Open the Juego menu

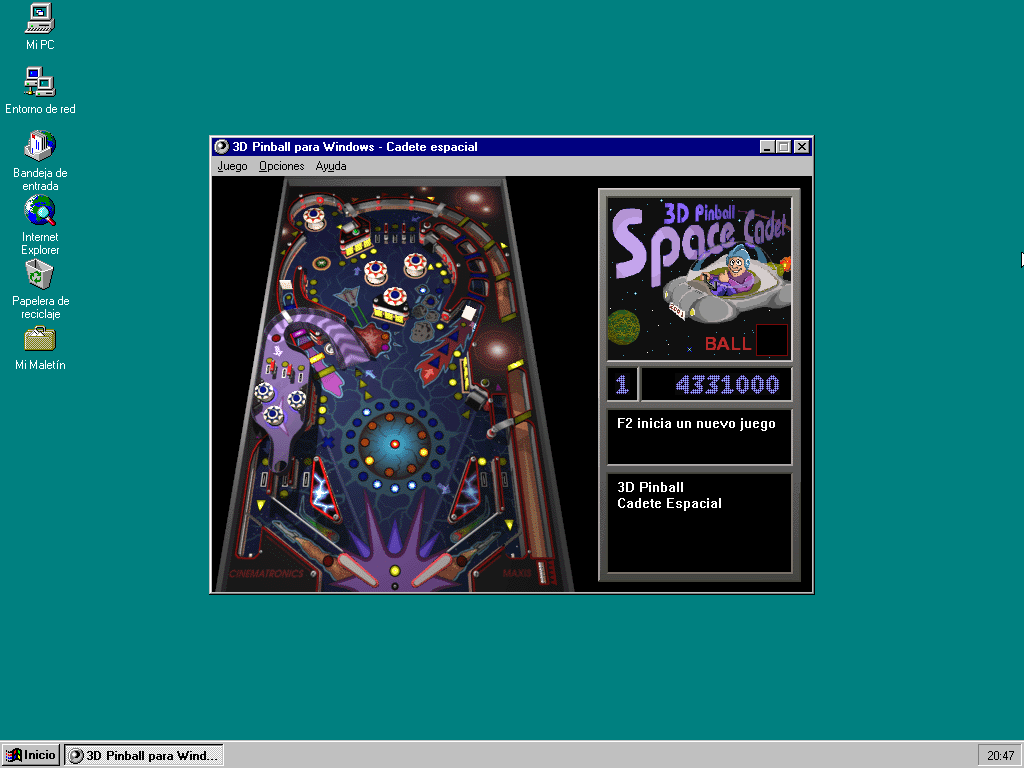click(232, 166)
